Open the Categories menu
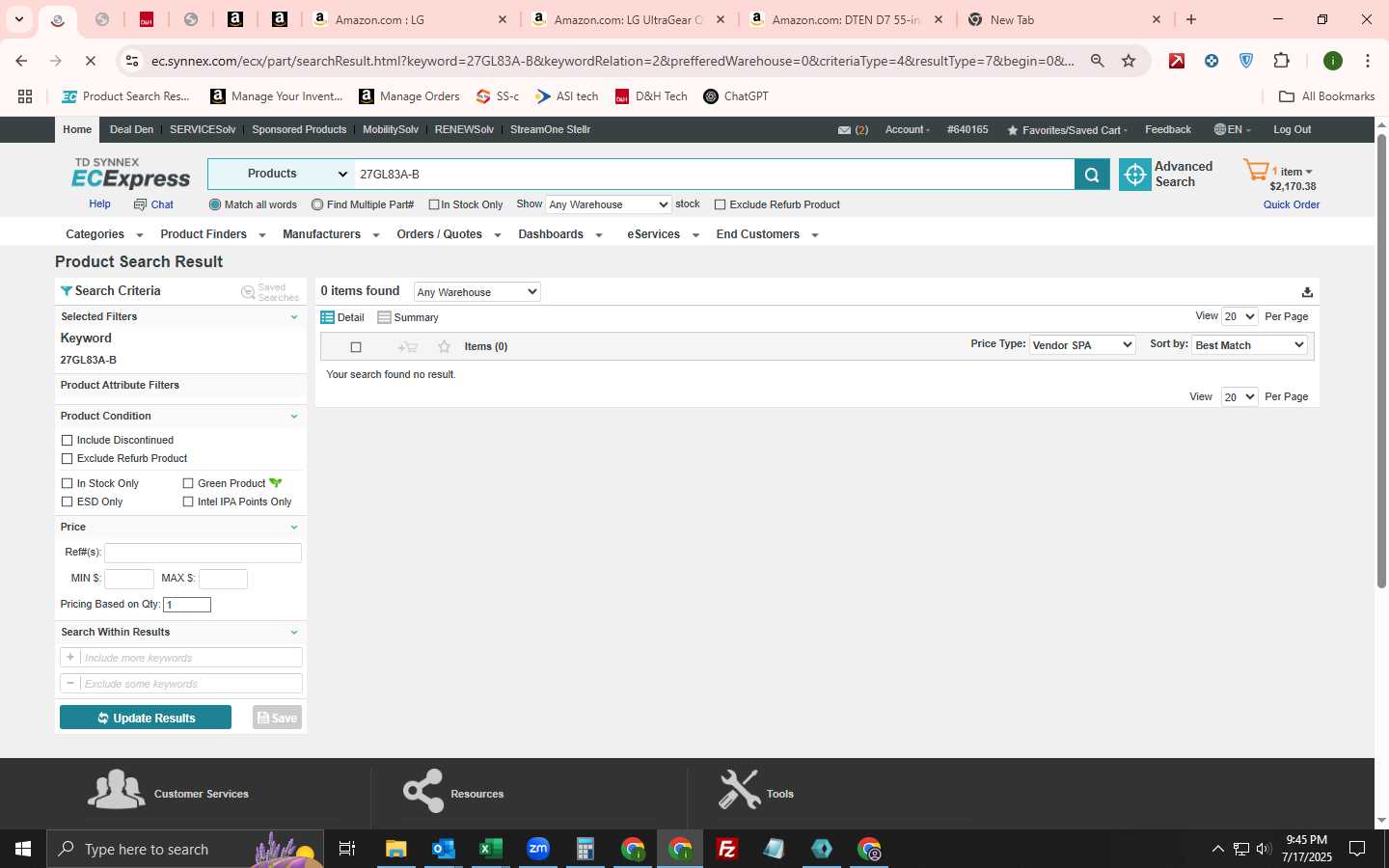Viewport: 1389px width, 868px height. point(104,234)
